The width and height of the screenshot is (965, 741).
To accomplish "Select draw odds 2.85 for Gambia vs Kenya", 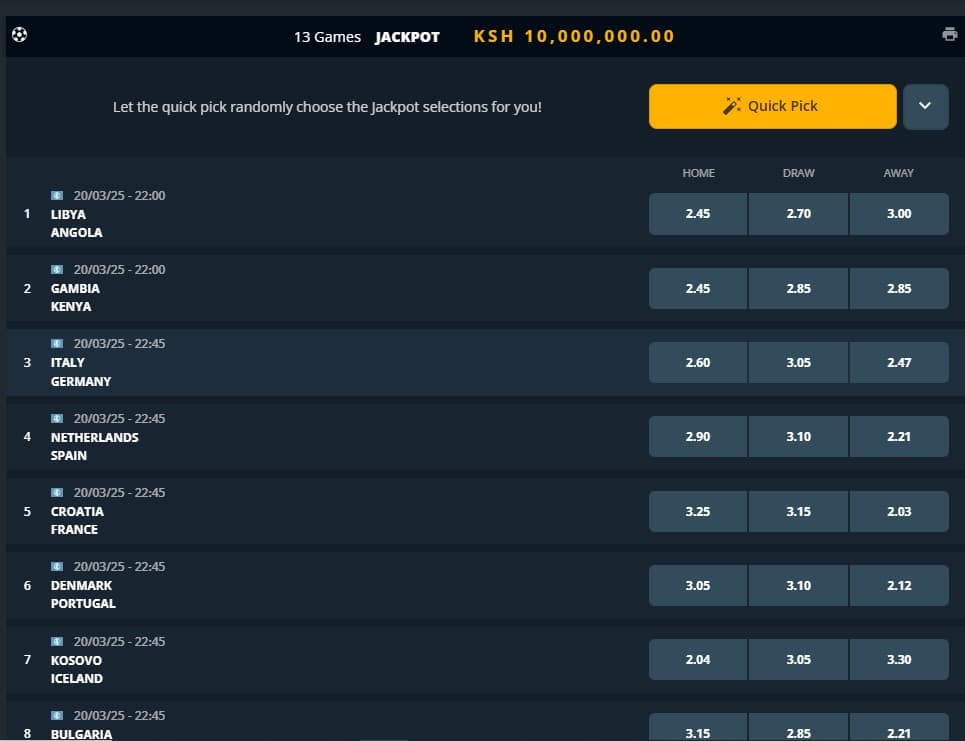I will (798, 288).
